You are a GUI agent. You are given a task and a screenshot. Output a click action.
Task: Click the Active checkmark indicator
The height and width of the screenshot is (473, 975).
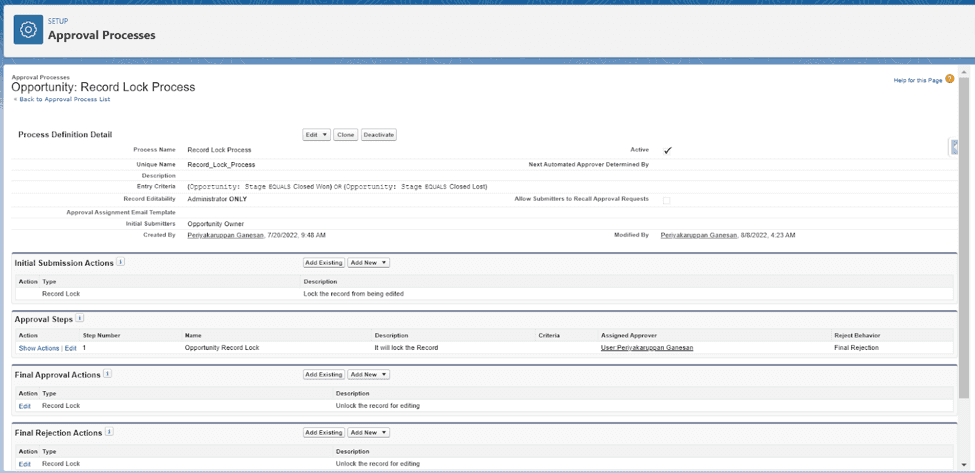point(668,150)
